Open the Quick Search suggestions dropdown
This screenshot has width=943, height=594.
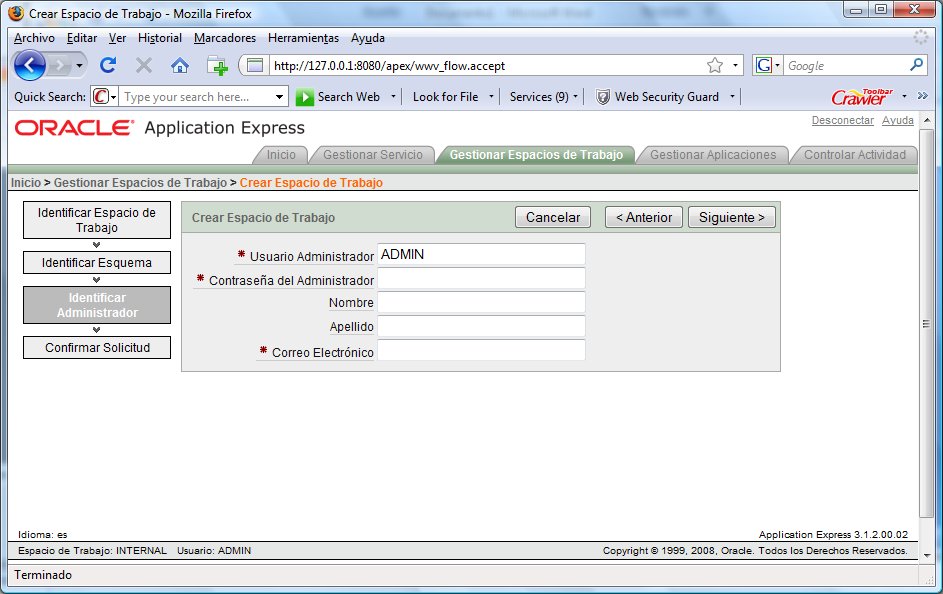[x=279, y=97]
